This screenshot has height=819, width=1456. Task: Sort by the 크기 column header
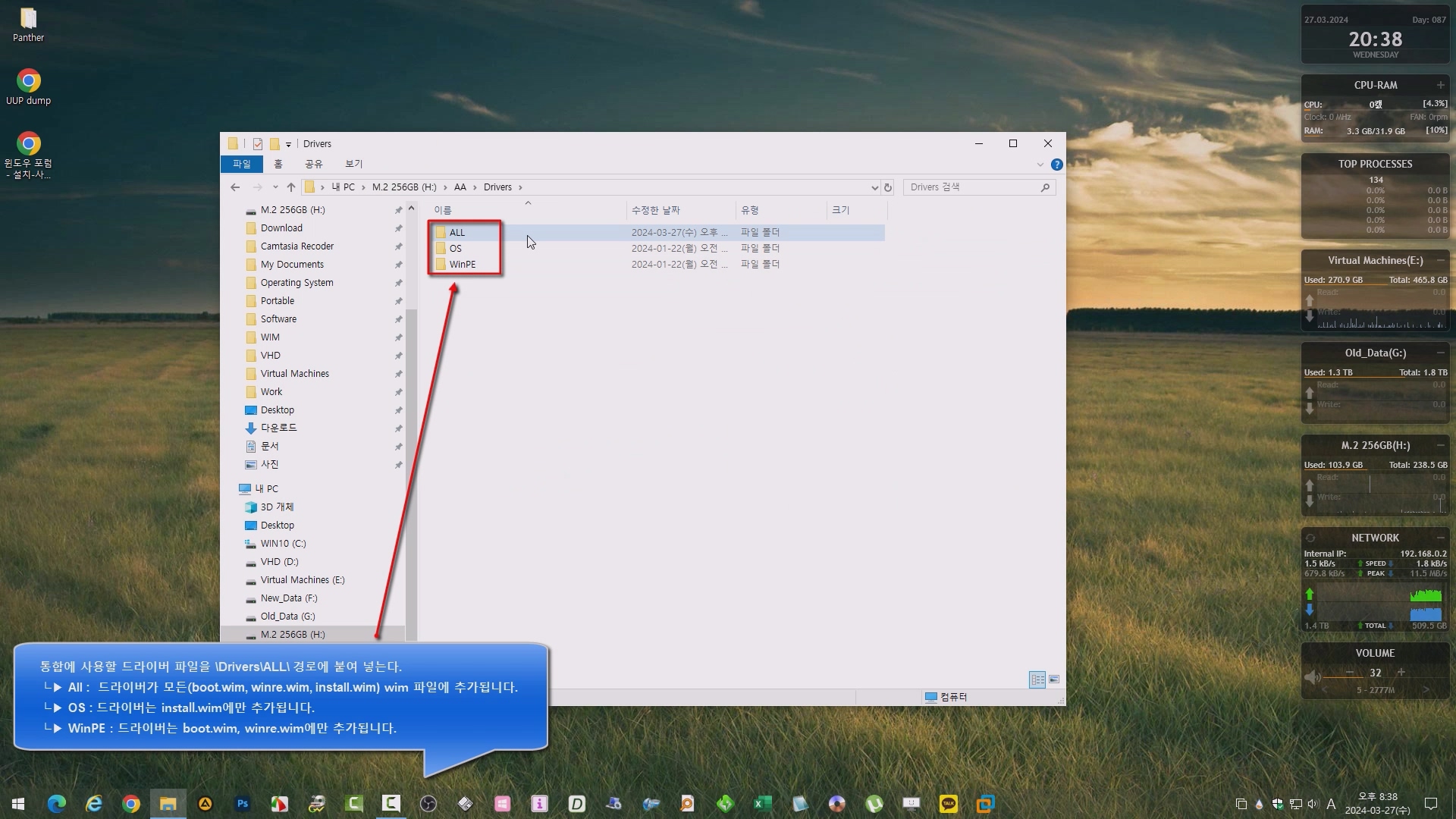pyautogui.click(x=856, y=210)
